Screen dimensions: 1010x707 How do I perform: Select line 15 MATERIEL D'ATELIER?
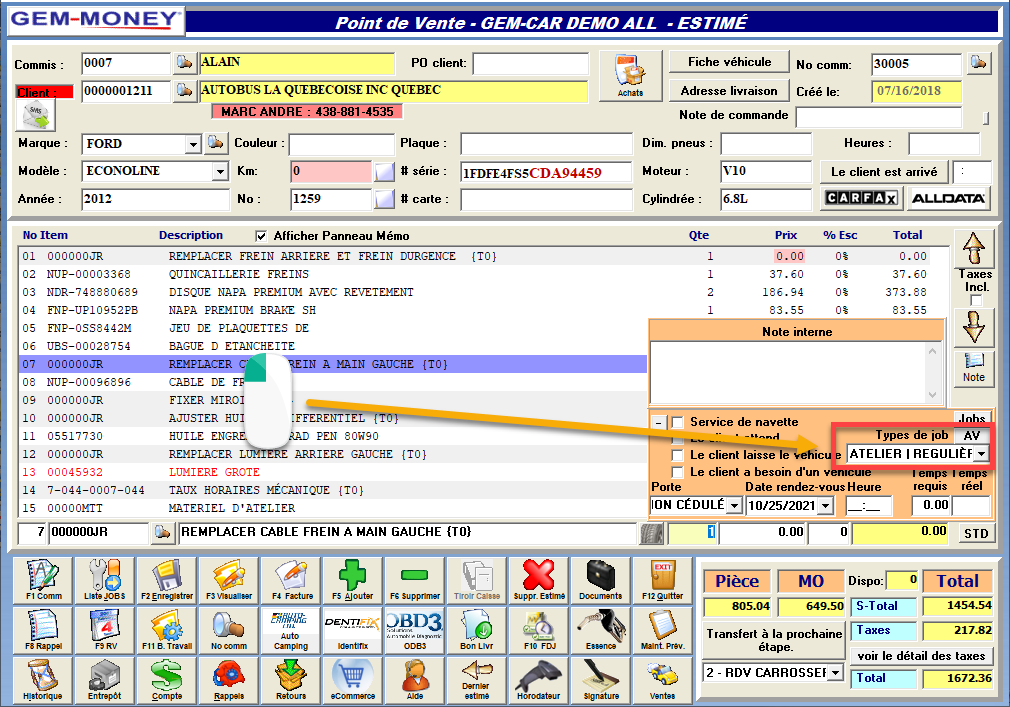pos(332,509)
